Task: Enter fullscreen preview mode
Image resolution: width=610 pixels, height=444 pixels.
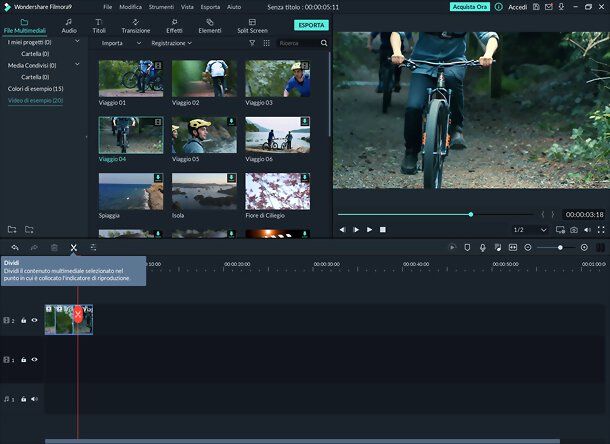Action: click(601, 230)
